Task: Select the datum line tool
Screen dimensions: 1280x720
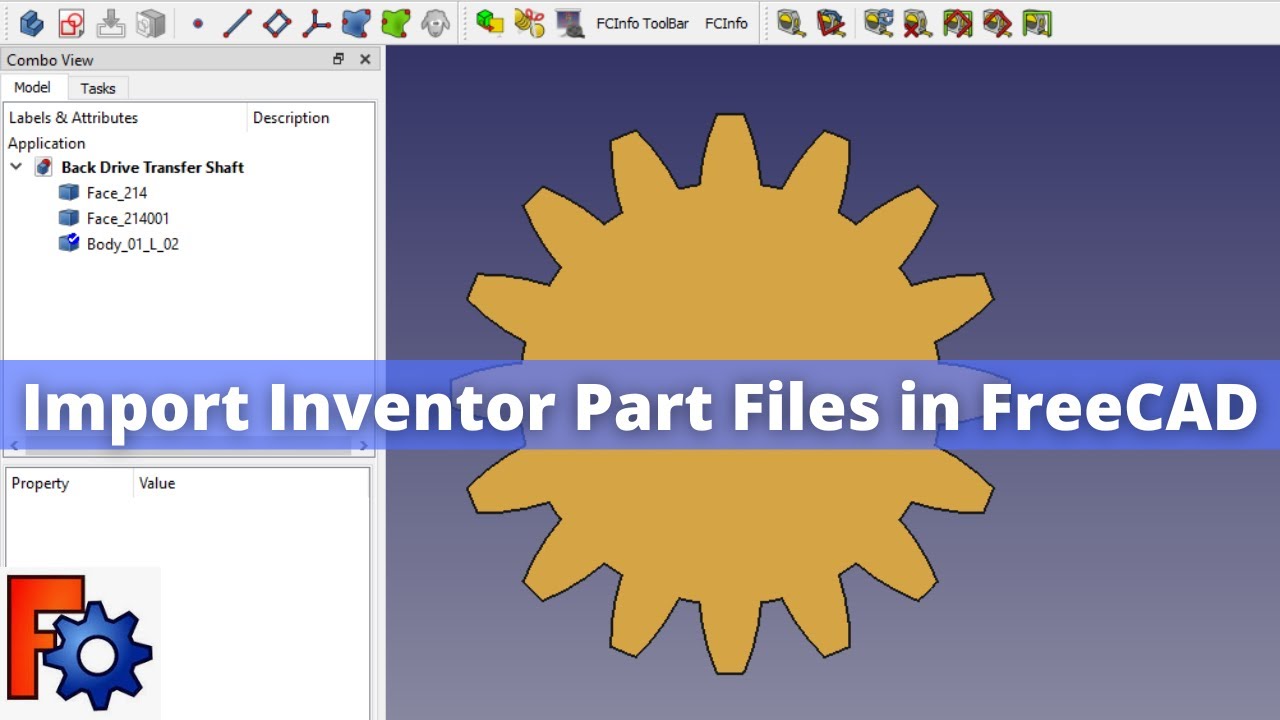Action: [x=237, y=23]
